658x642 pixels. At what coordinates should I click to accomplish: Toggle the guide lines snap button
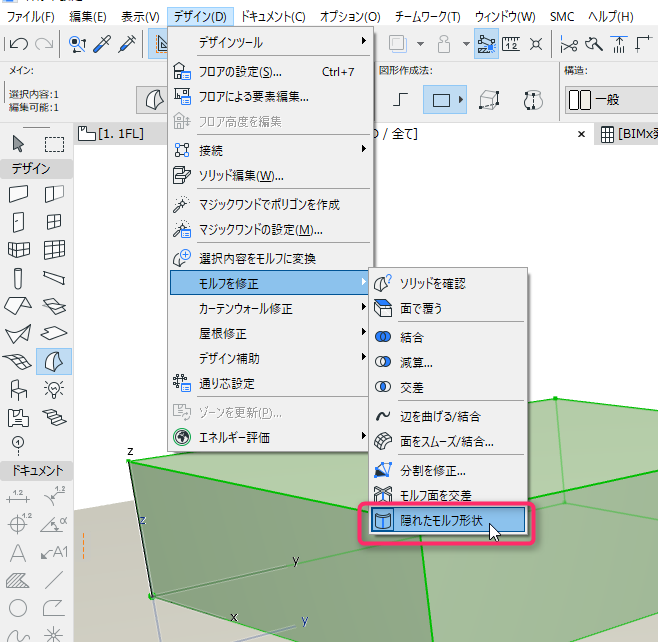pyautogui.click(x=486, y=44)
